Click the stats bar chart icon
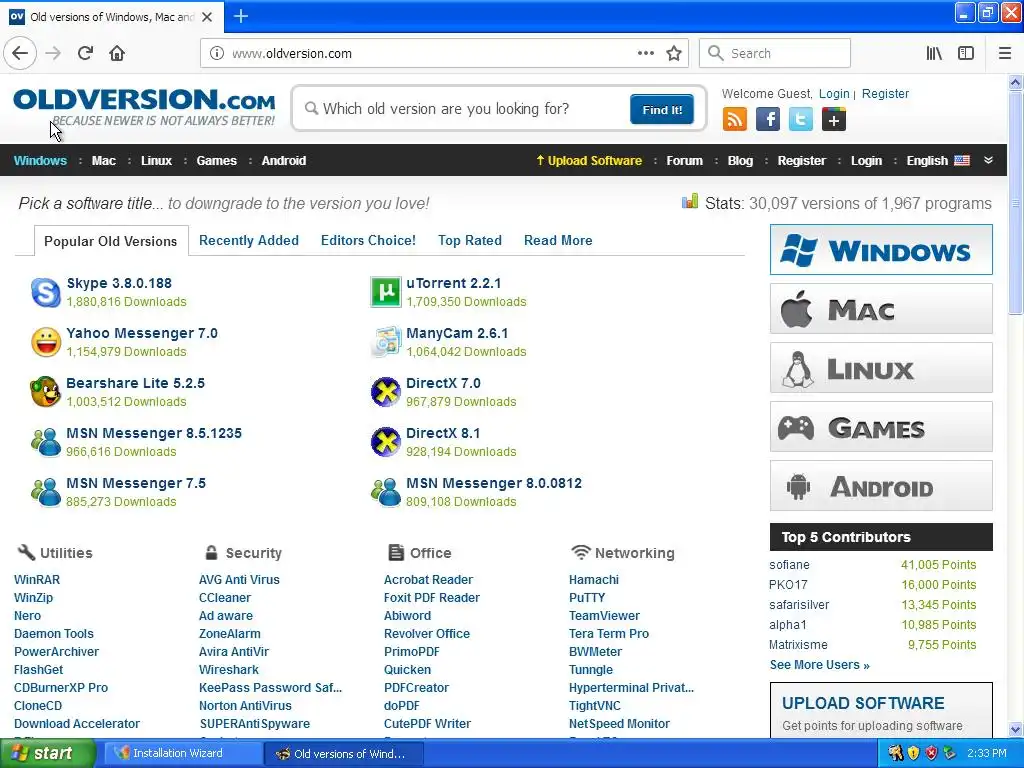 [x=690, y=201]
